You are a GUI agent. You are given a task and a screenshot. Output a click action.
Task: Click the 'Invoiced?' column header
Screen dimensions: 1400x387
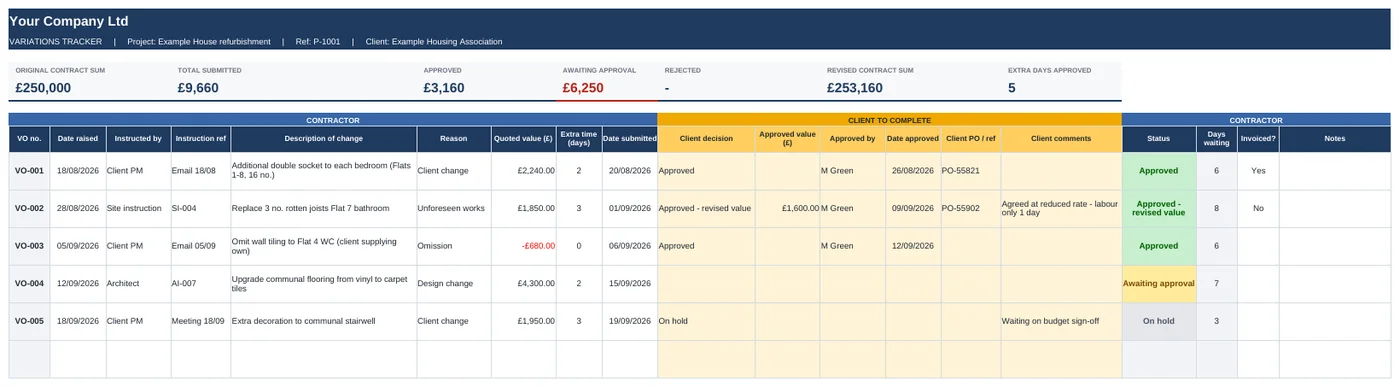[1258, 139]
